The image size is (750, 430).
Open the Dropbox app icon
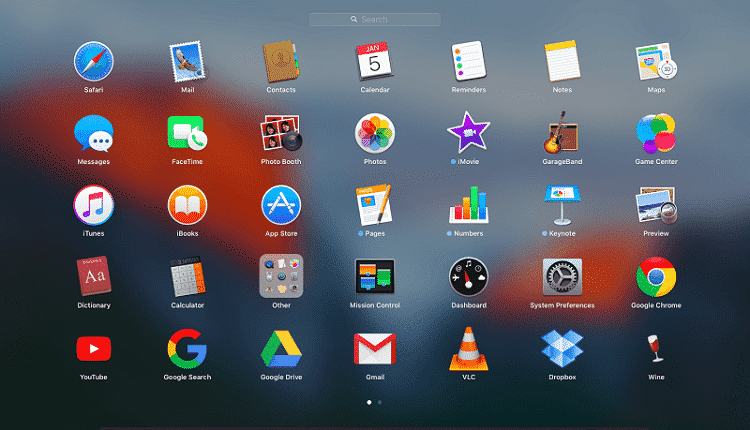point(562,349)
